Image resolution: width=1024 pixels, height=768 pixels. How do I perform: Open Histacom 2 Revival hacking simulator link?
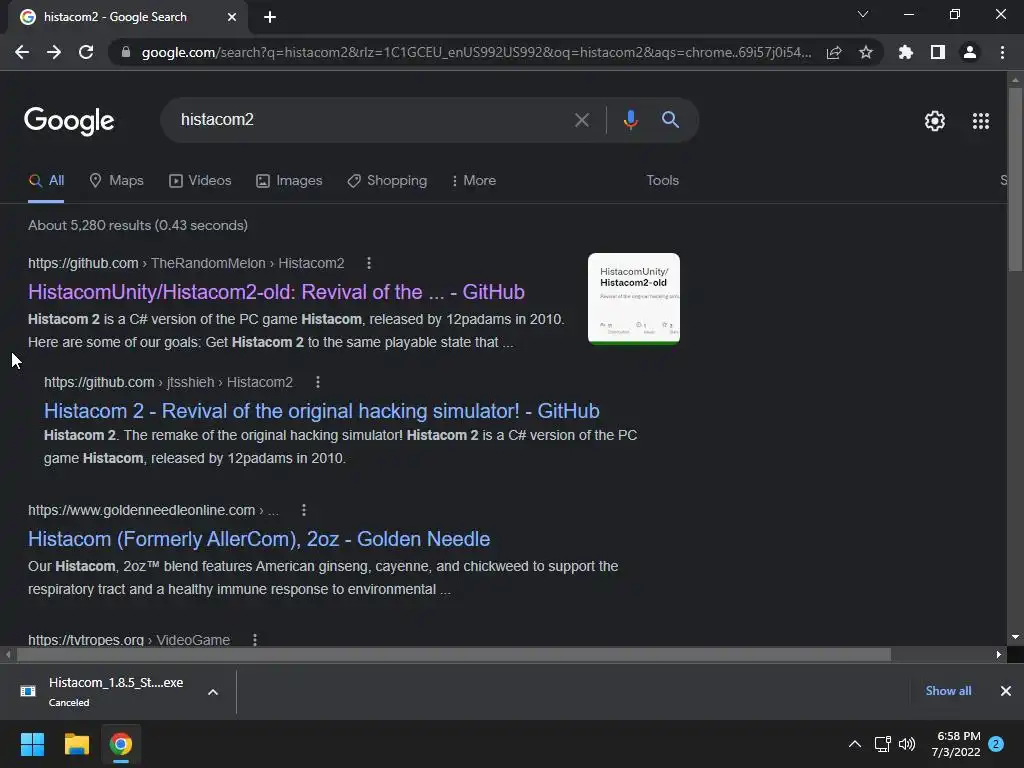[x=321, y=411]
